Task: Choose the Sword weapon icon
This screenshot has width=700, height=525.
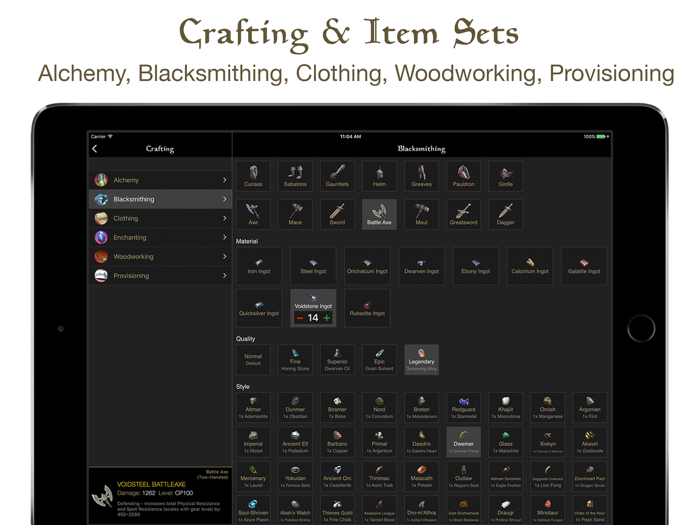Action: (337, 214)
